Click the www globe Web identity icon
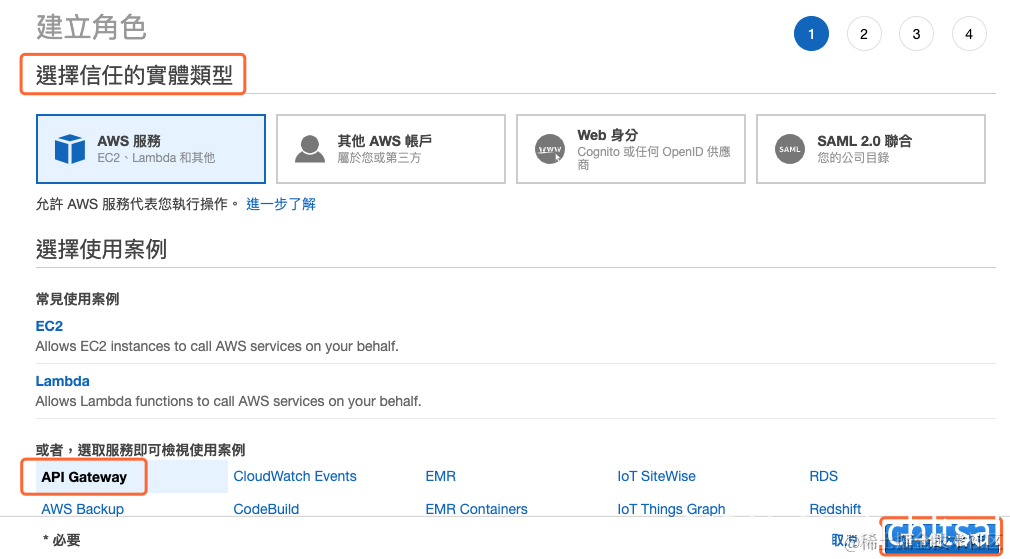Screen dimensions: 1010x559 coord(550,149)
